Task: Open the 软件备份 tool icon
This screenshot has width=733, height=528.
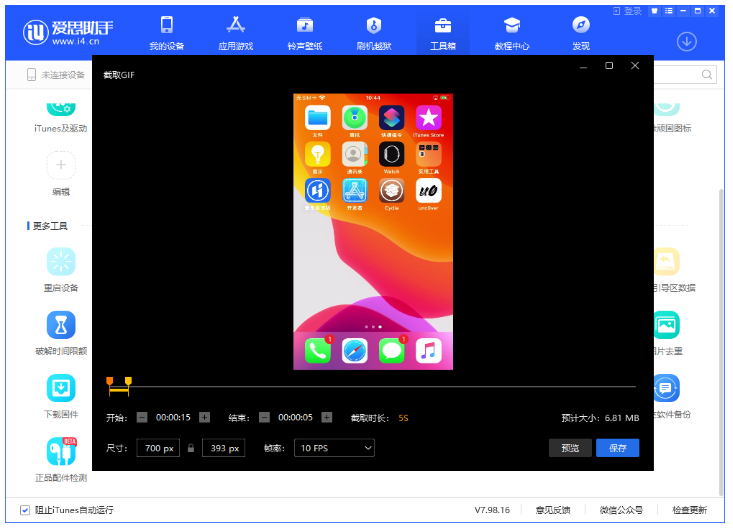Action: (667, 388)
